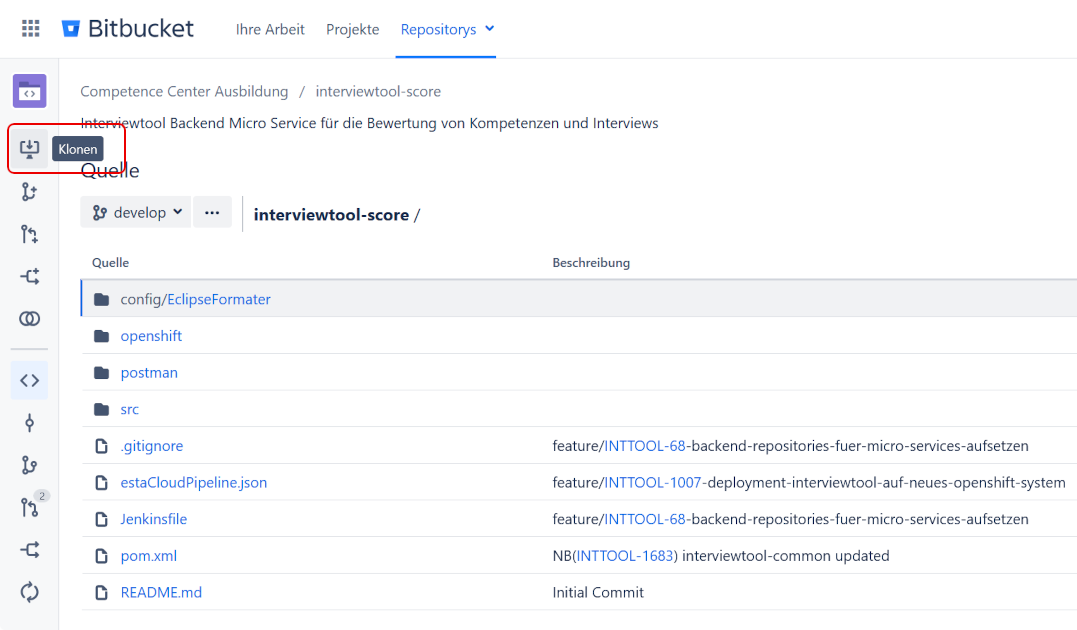Click the create branch sidebar icon
Screen dimensions: 1077x630
tap(30, 192)
